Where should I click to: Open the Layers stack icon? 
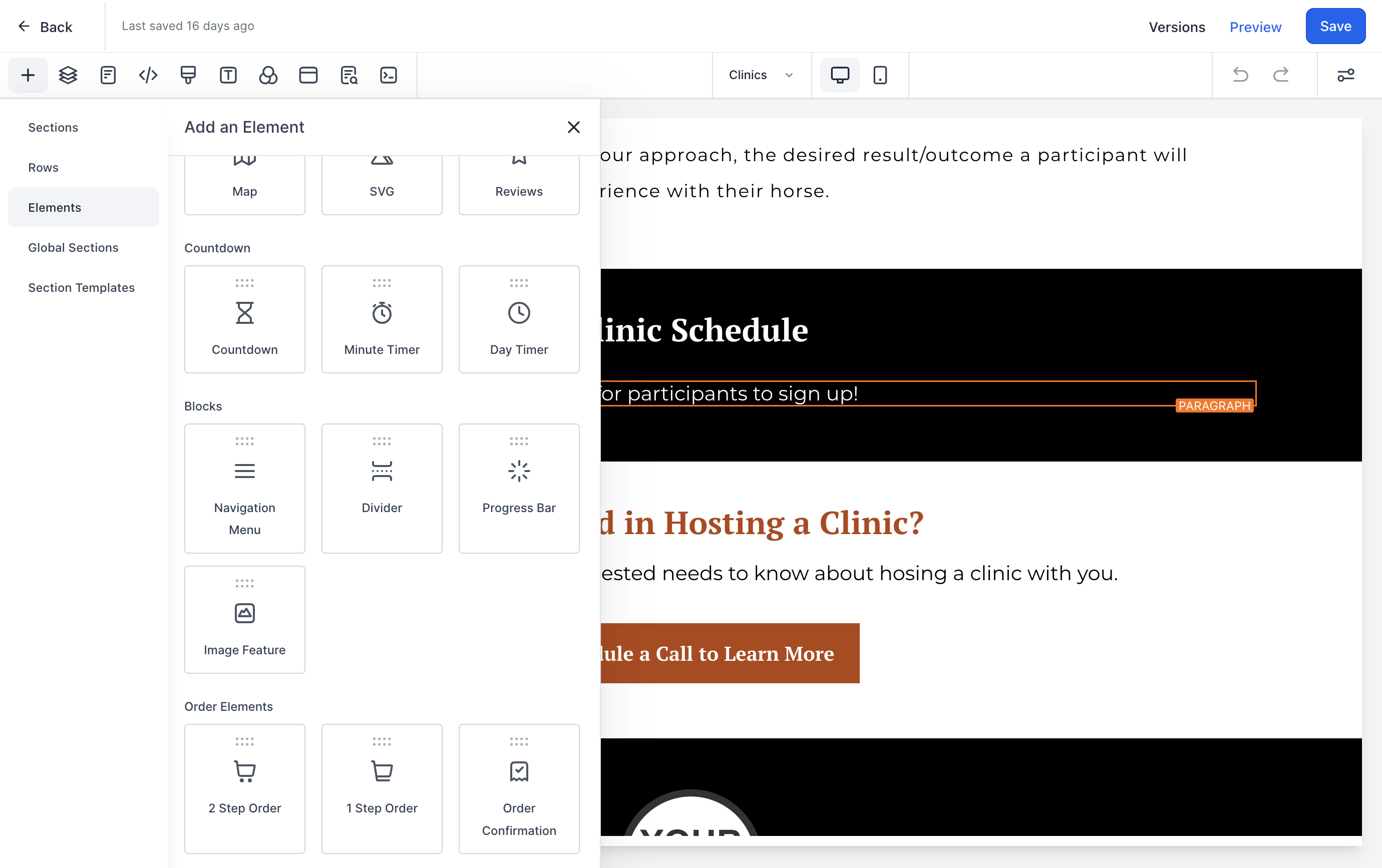coord(68,75)
